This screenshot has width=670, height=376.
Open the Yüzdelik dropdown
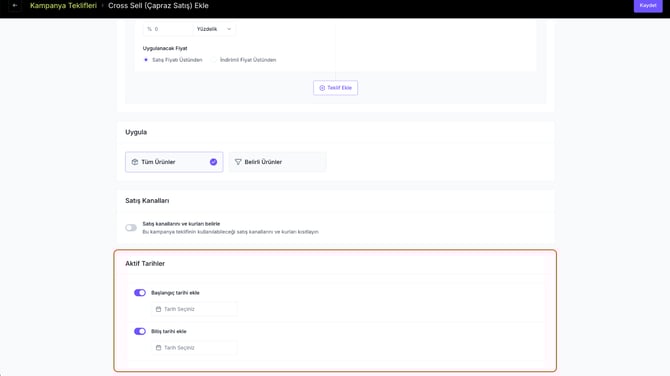[214, 29]
